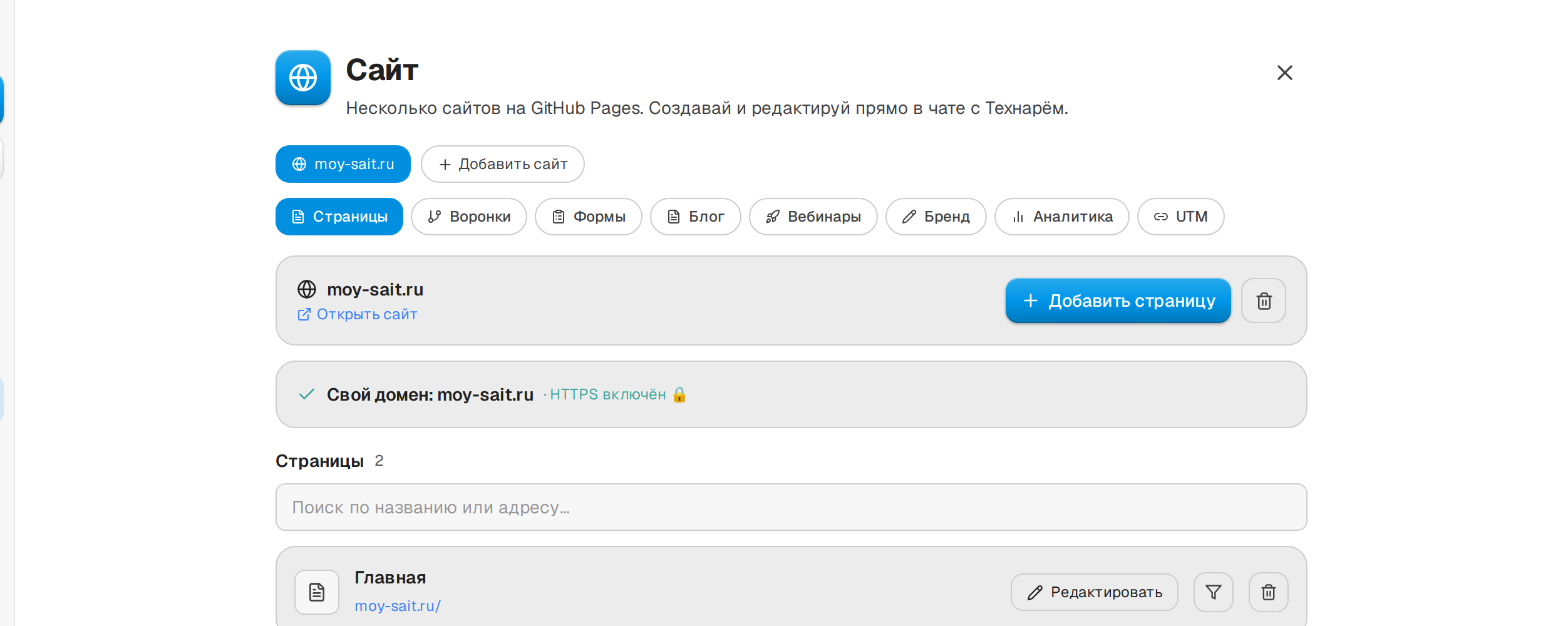This screenshot has width=1568, height=626.
Task: Open the moy-sait.ru/ page address link
Action: click(398, 606)
